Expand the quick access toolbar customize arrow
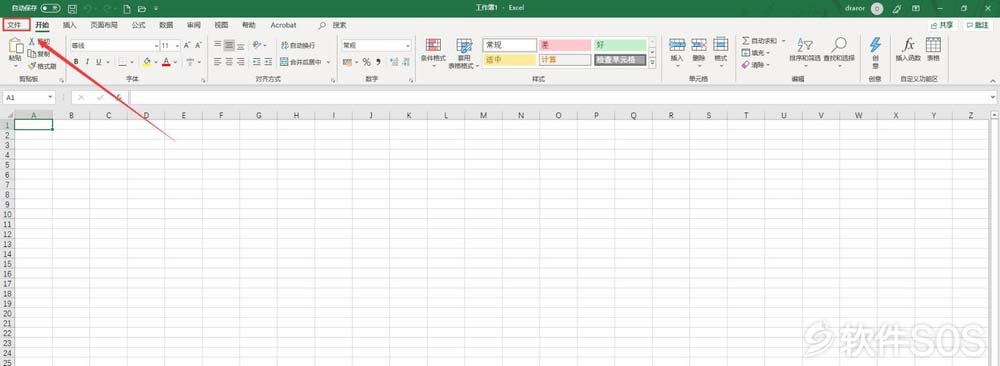The height and width of the screenshot is (366, 1000). 156,9
